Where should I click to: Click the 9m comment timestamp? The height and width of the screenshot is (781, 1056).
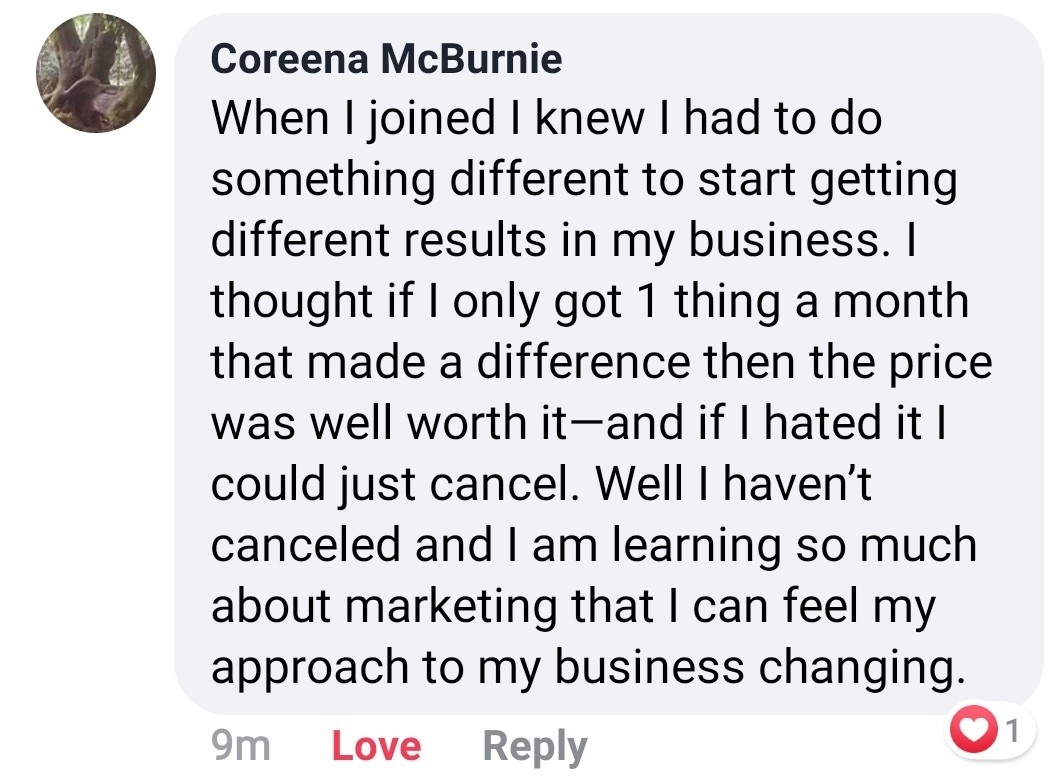241,746
